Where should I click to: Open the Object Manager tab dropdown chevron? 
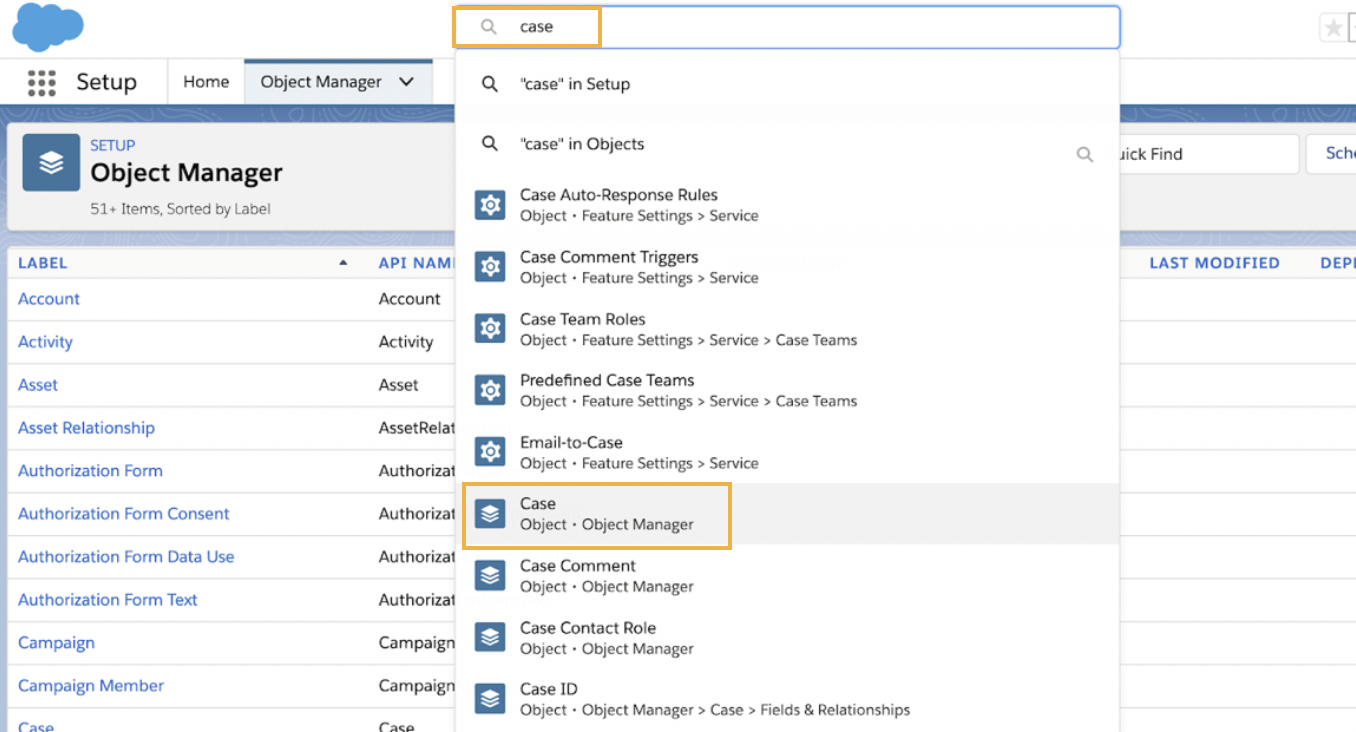pos(406,82)
